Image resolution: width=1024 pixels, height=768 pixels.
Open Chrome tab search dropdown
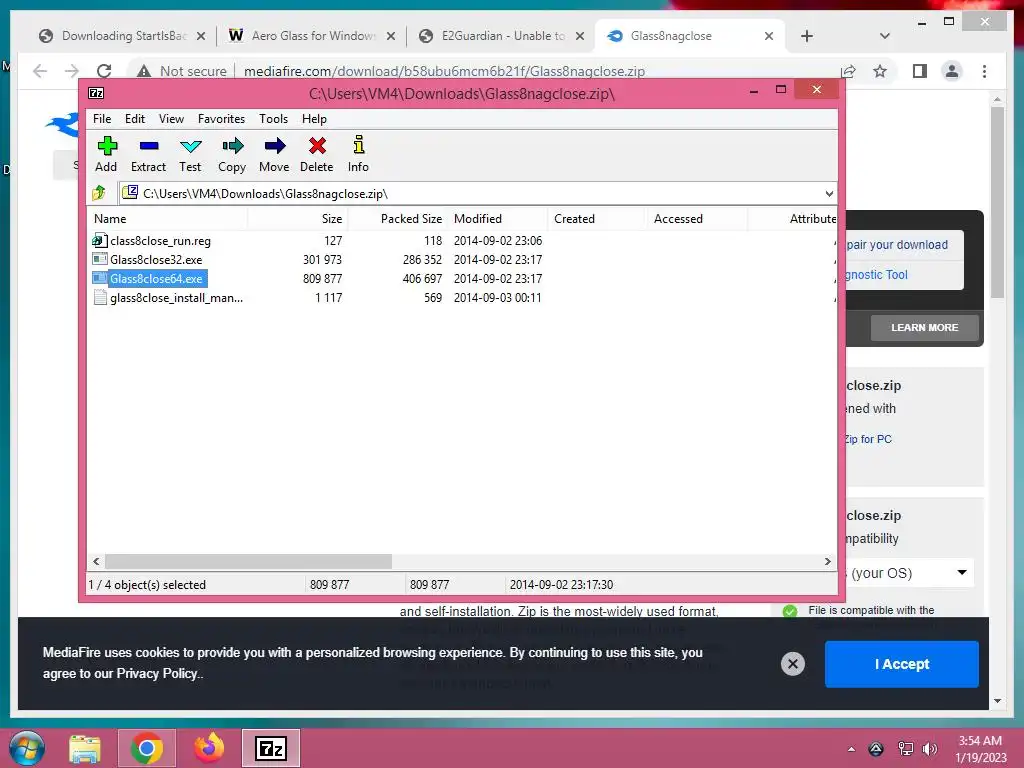coord(885,36)
